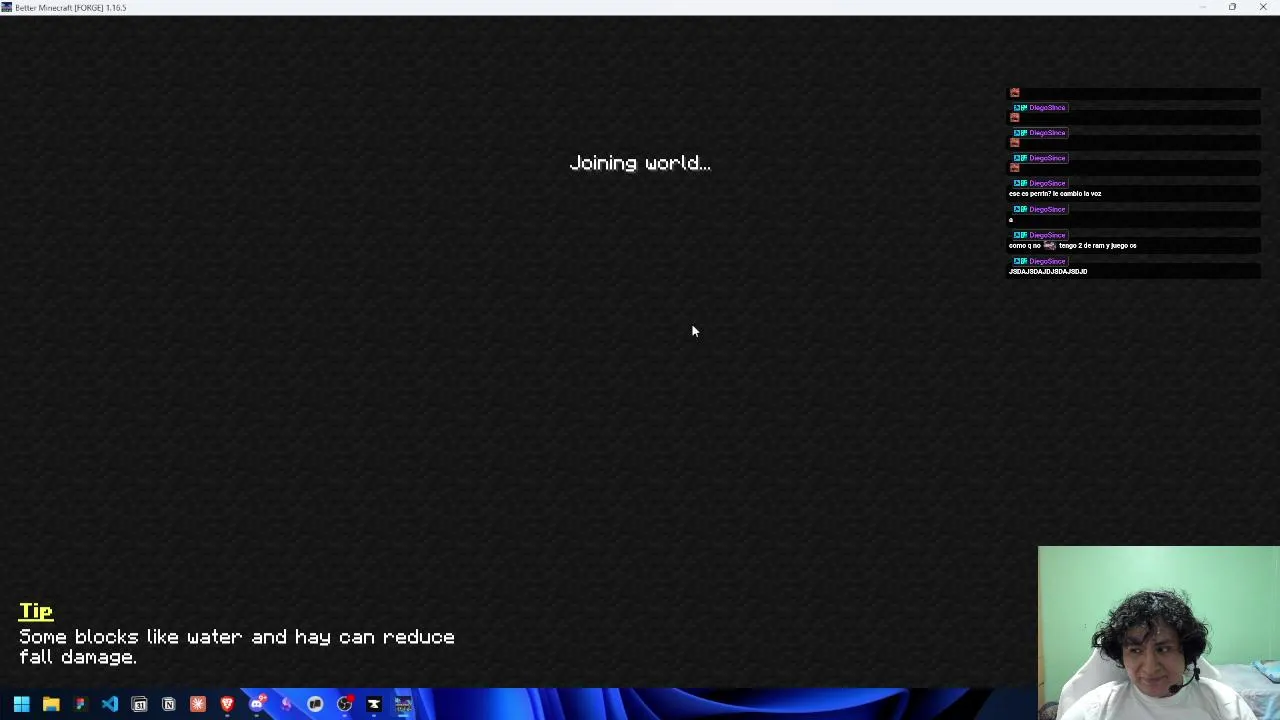Click the Minecraft window title icon
Screen dimensions: 1280x720
(x=7, y=7)
